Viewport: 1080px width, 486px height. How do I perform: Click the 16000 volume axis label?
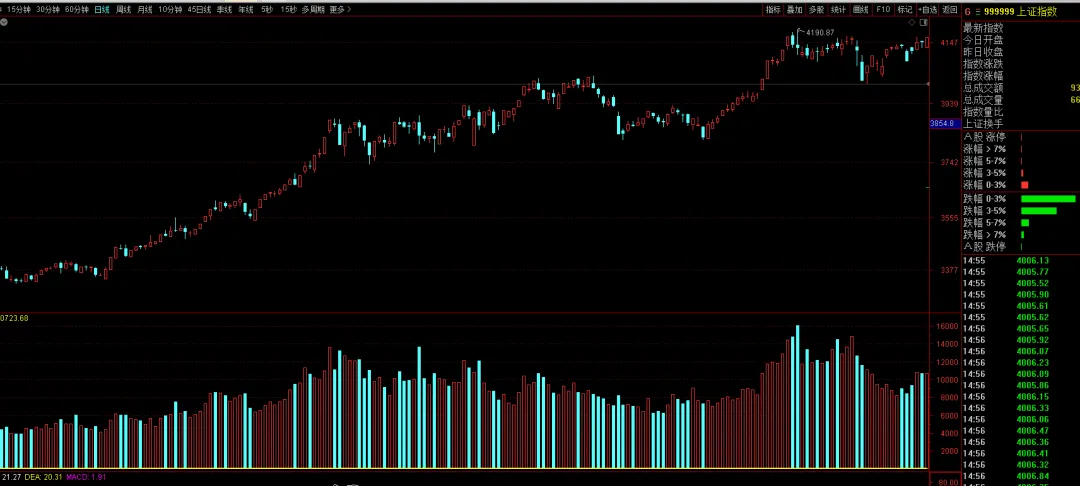pyautogui.click(x=949, y=326)
